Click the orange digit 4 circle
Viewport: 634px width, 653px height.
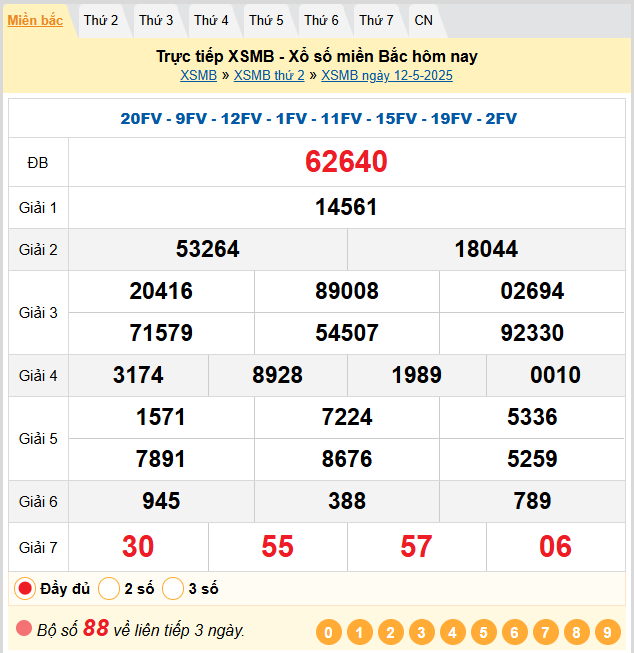(x=452, y=632)
